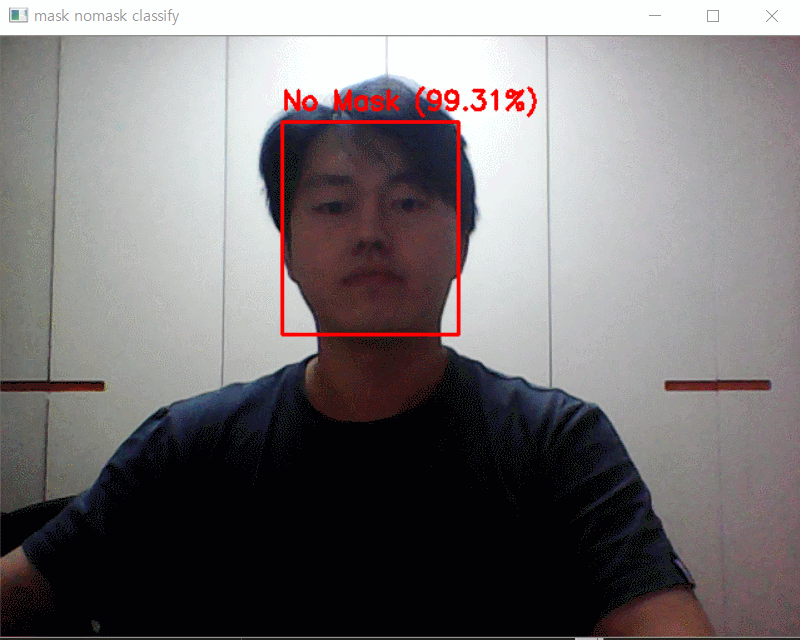
Task: Click the 'No Mask (99.31%)' detection label
Action: [410, 101]
